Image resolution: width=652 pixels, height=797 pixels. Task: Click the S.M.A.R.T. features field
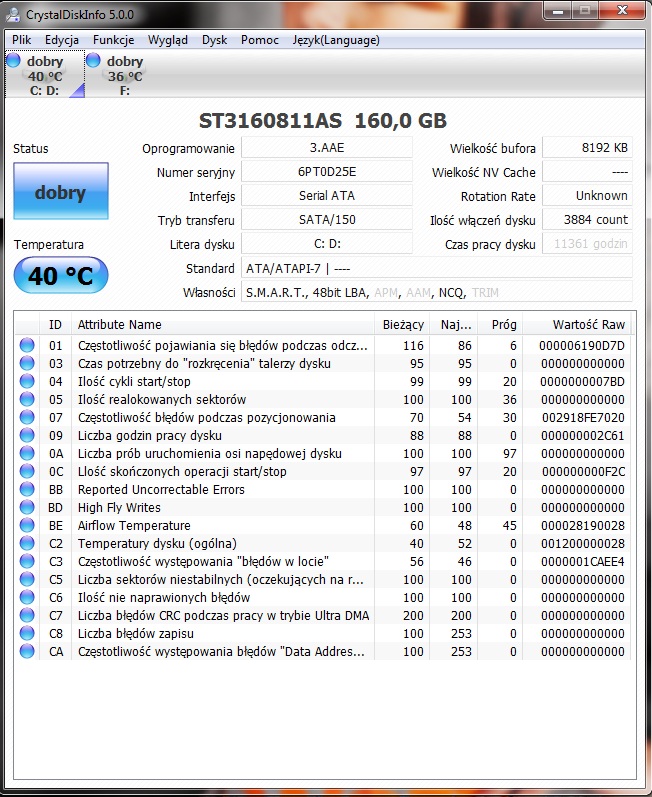(437, 292)
